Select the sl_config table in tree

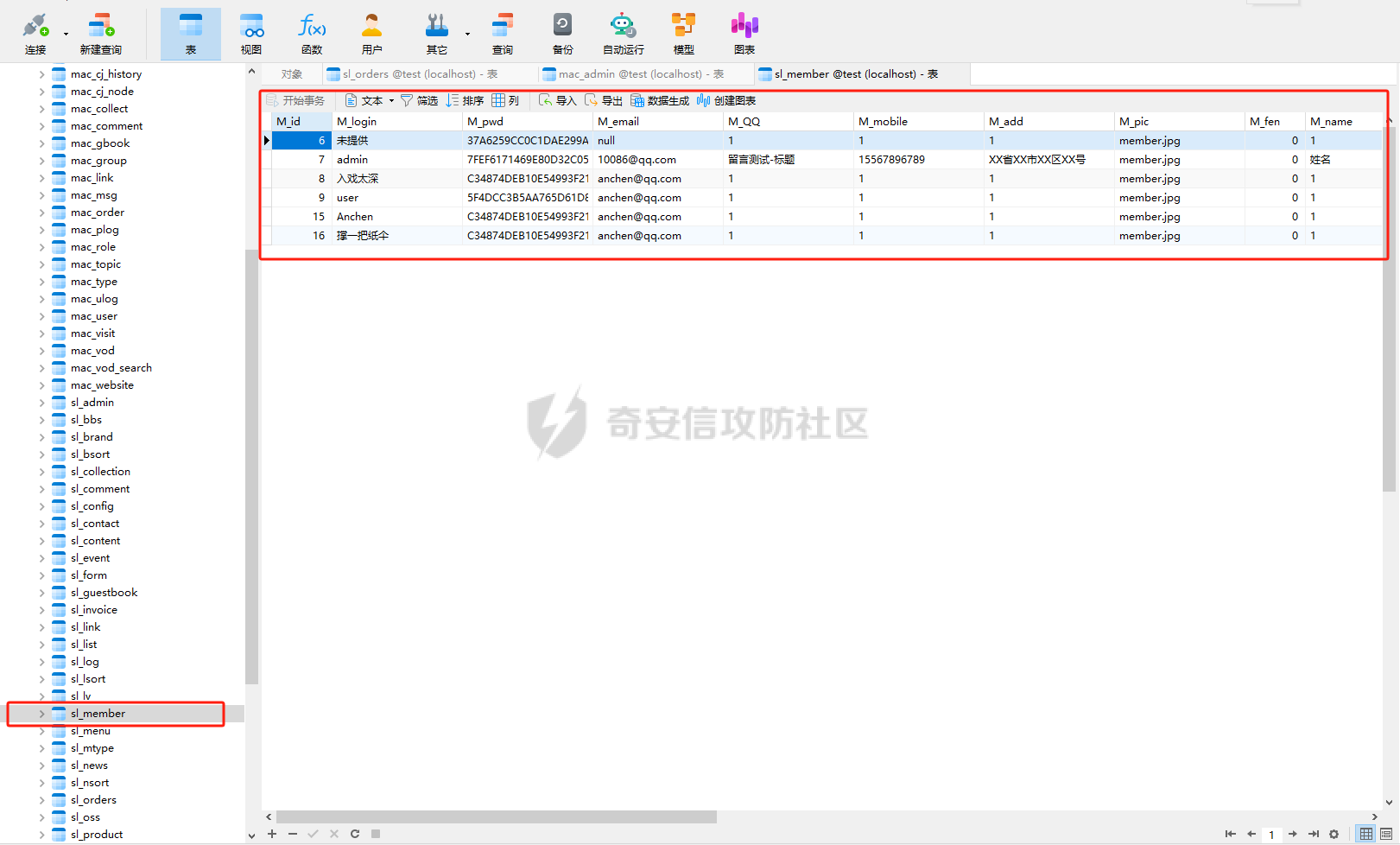(92, 506)
